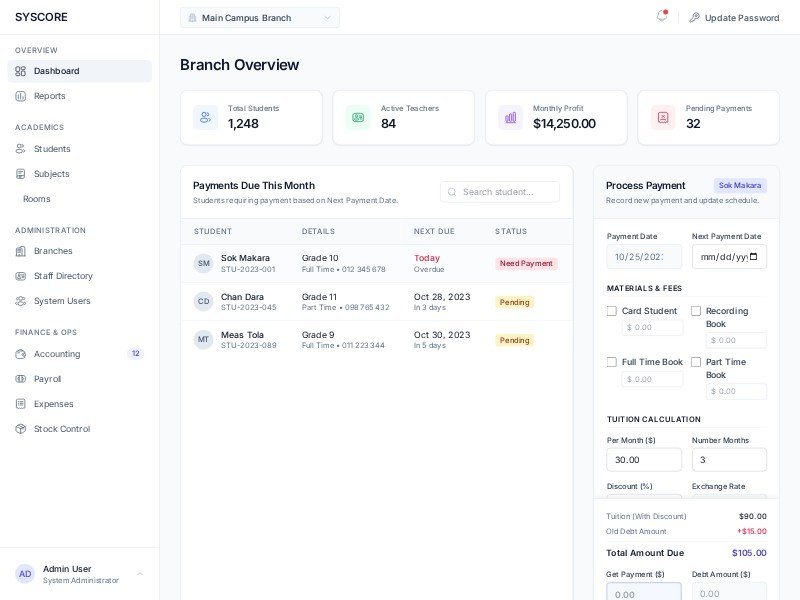Enable the Recording Book checkbox

pos(696,311)
